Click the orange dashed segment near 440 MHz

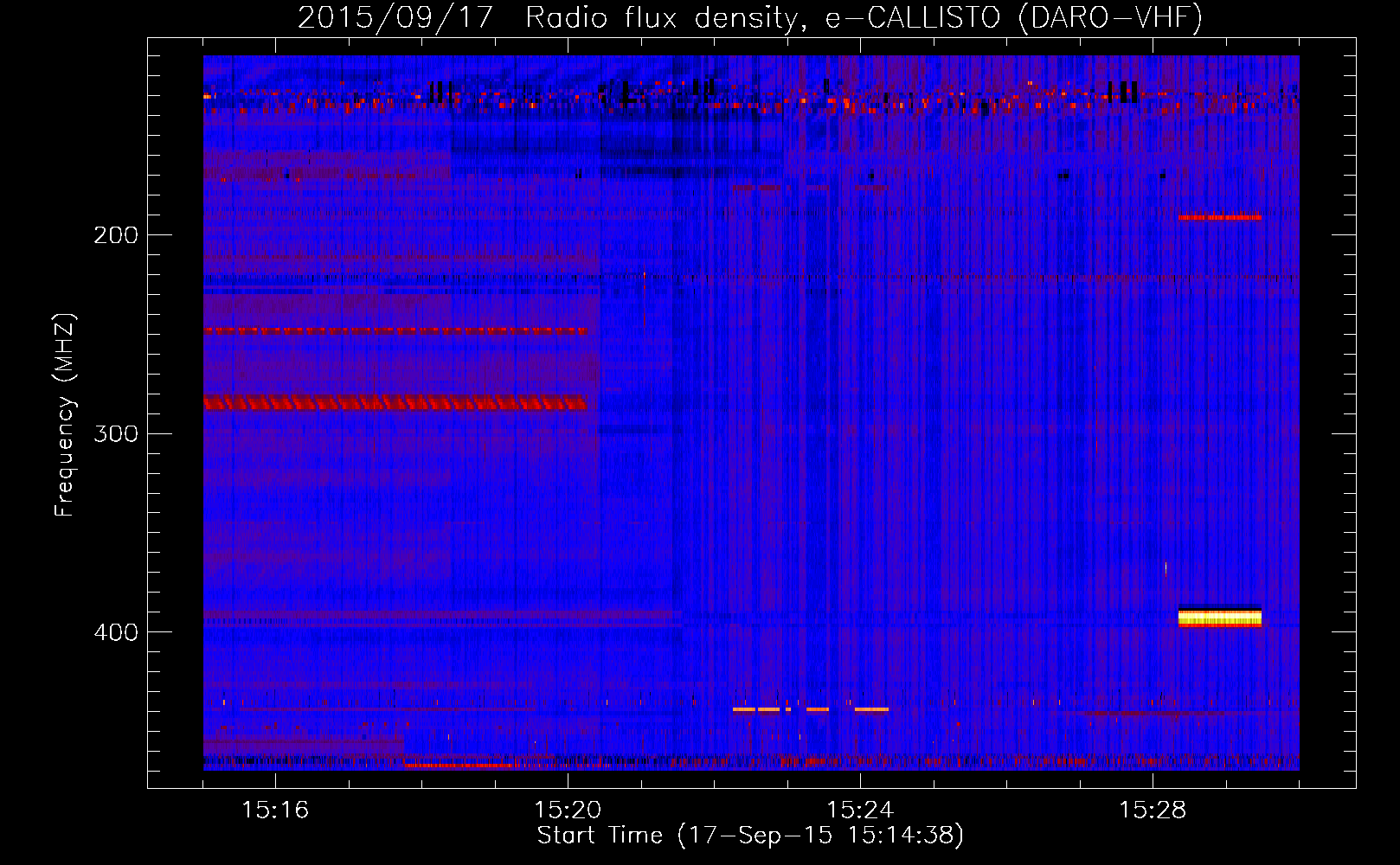click(x=811, y=709)
